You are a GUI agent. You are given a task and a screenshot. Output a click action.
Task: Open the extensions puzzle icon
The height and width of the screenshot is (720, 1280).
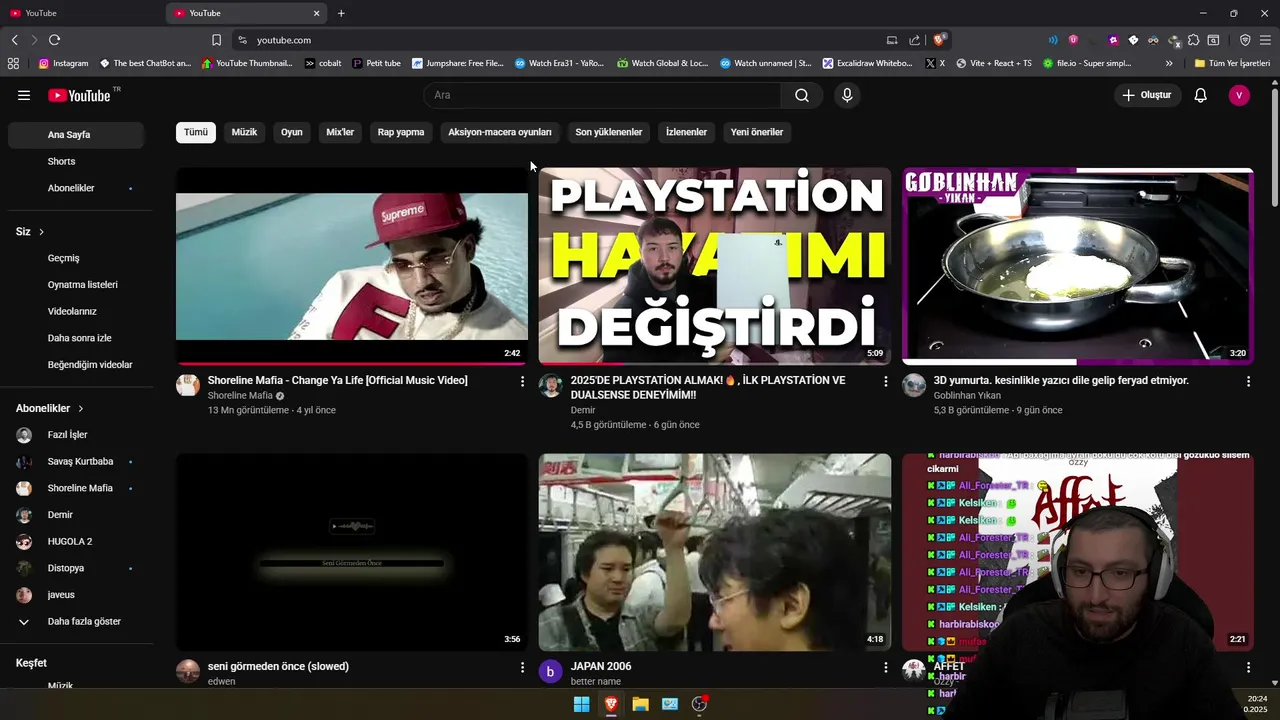point(1193,40)
